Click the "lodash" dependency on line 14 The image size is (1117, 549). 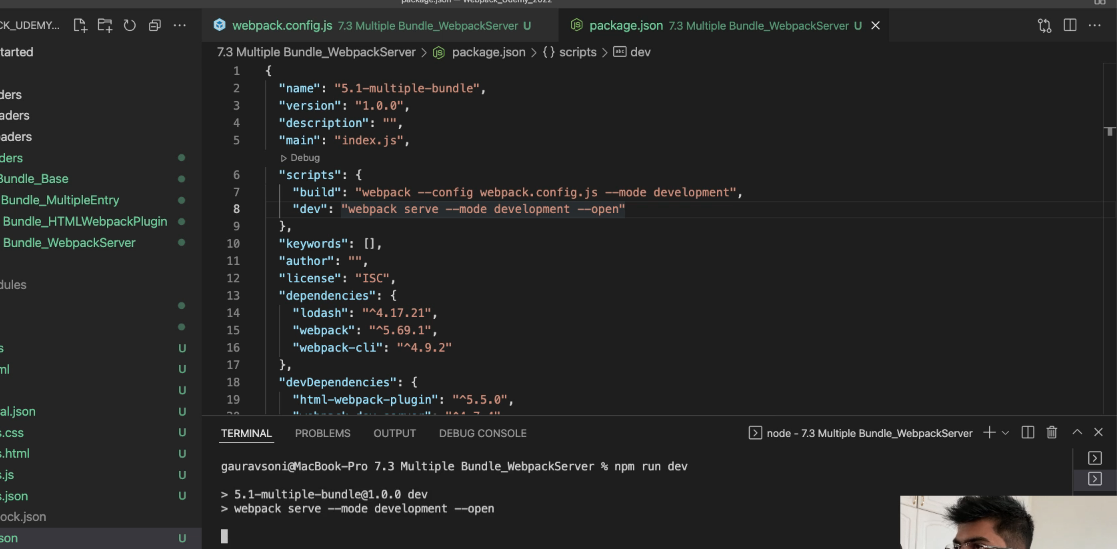coord(321,313)
